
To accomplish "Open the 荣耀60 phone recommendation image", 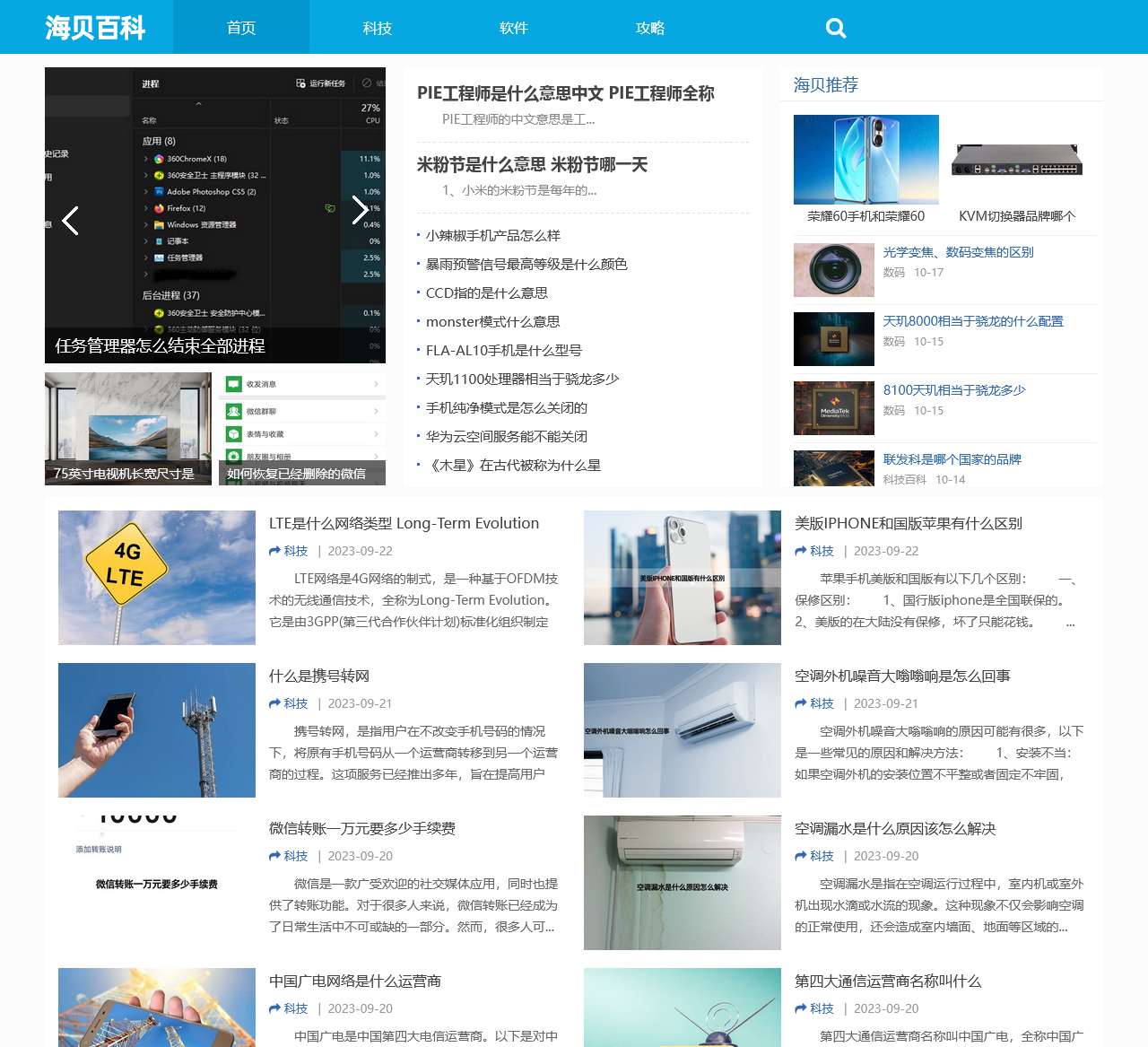I will pyautogui.click(x=866, y=160).
